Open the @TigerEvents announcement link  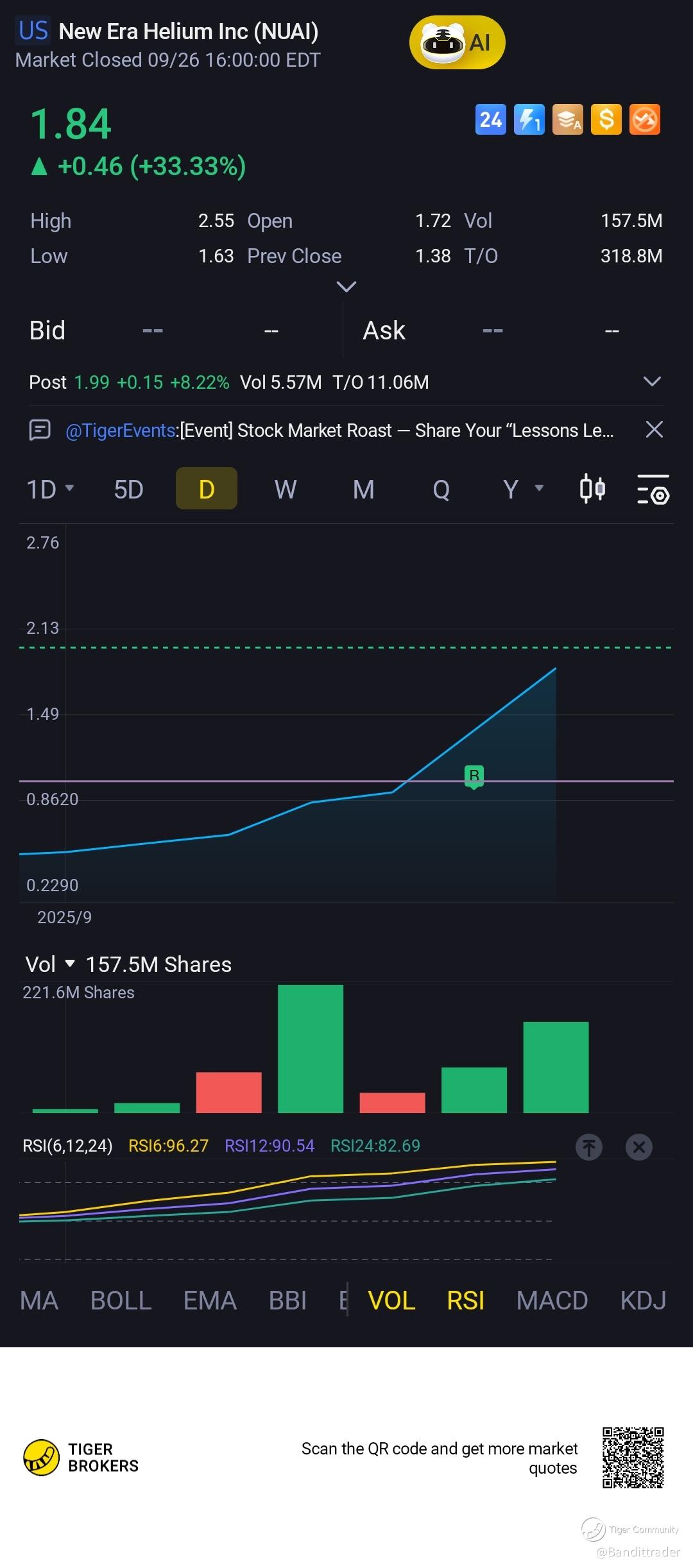[x=121, y=430]
